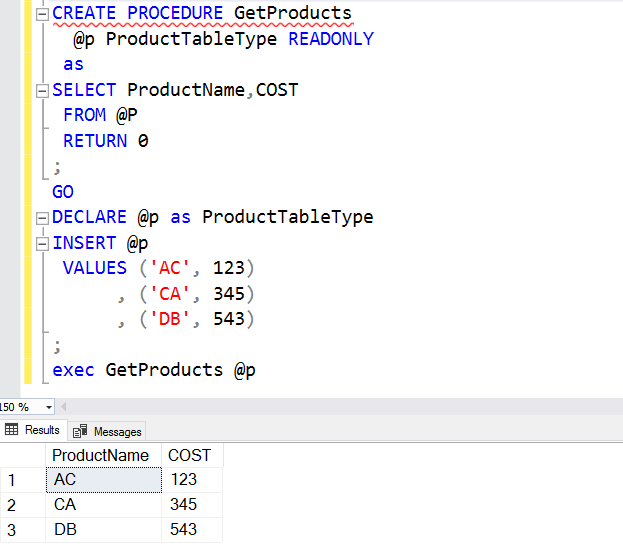Select row 3 by its row number

pyautogui.click(x=12, y=530)
